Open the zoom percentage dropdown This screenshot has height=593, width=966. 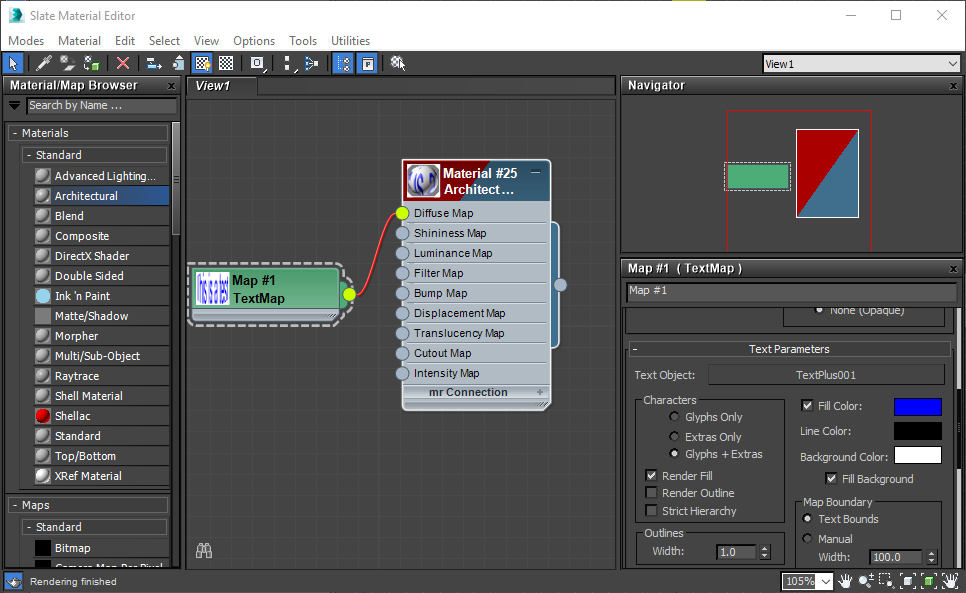click(x=827, y=580)
